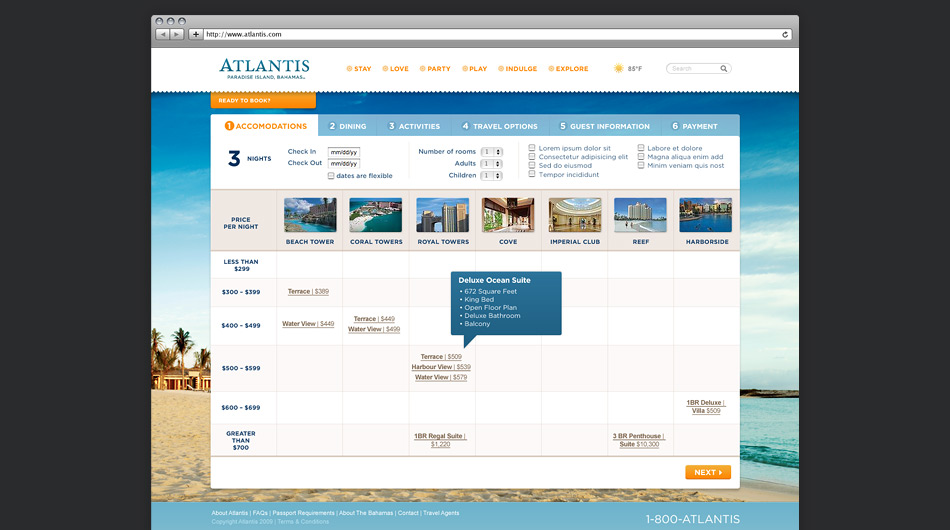Select the Accomodations step tab
The image size is (950, 530).
coord(265,126)
